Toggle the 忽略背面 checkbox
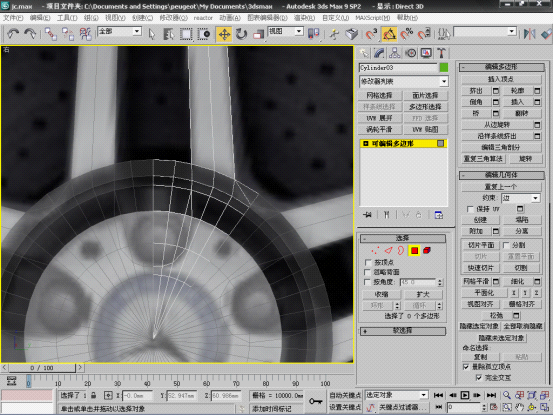The width and height of the screenshot is (553, 415). pos(368,272)
